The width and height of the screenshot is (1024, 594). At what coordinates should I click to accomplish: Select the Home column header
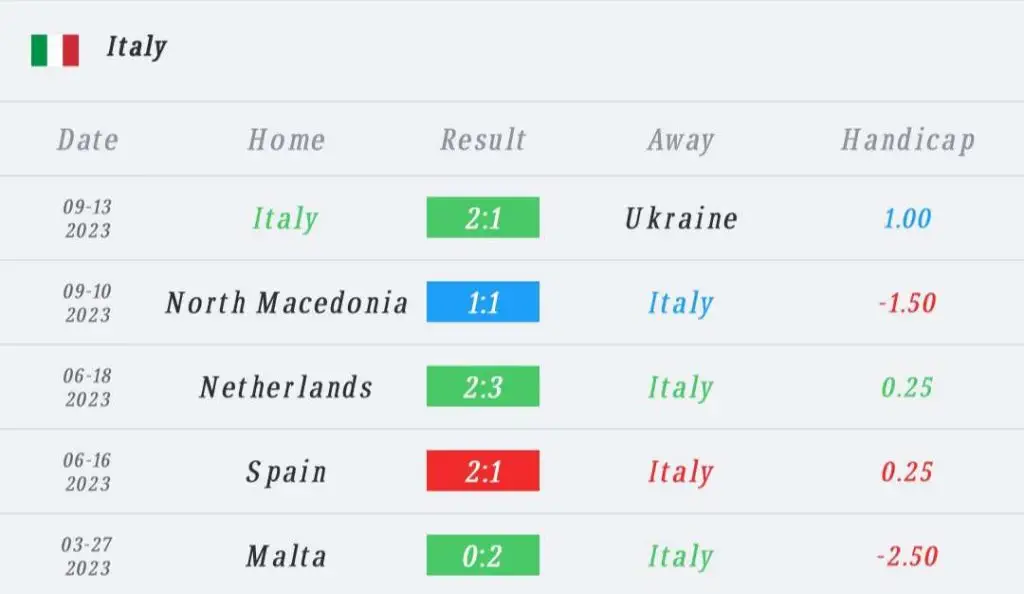click(x=287, y=140)
